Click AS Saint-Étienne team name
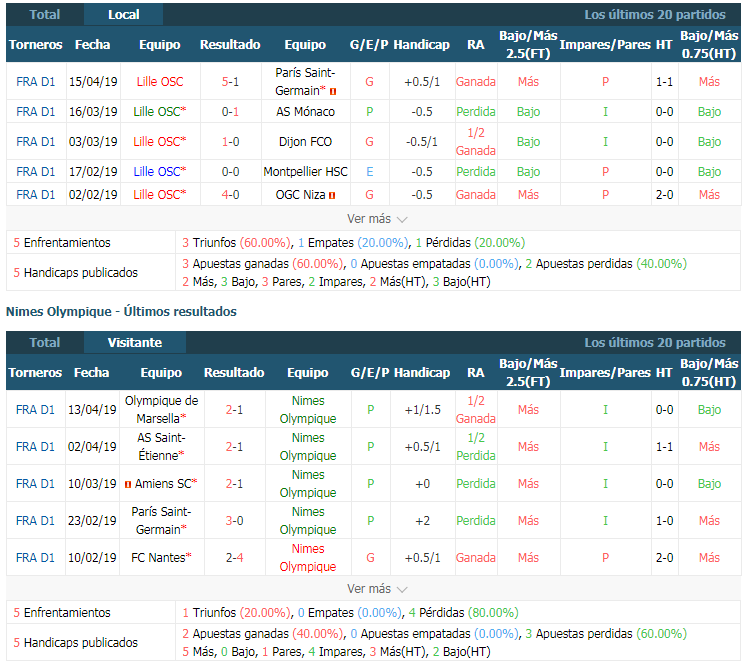This screenshot has height=661, width=749. click(x=160, y=447)
